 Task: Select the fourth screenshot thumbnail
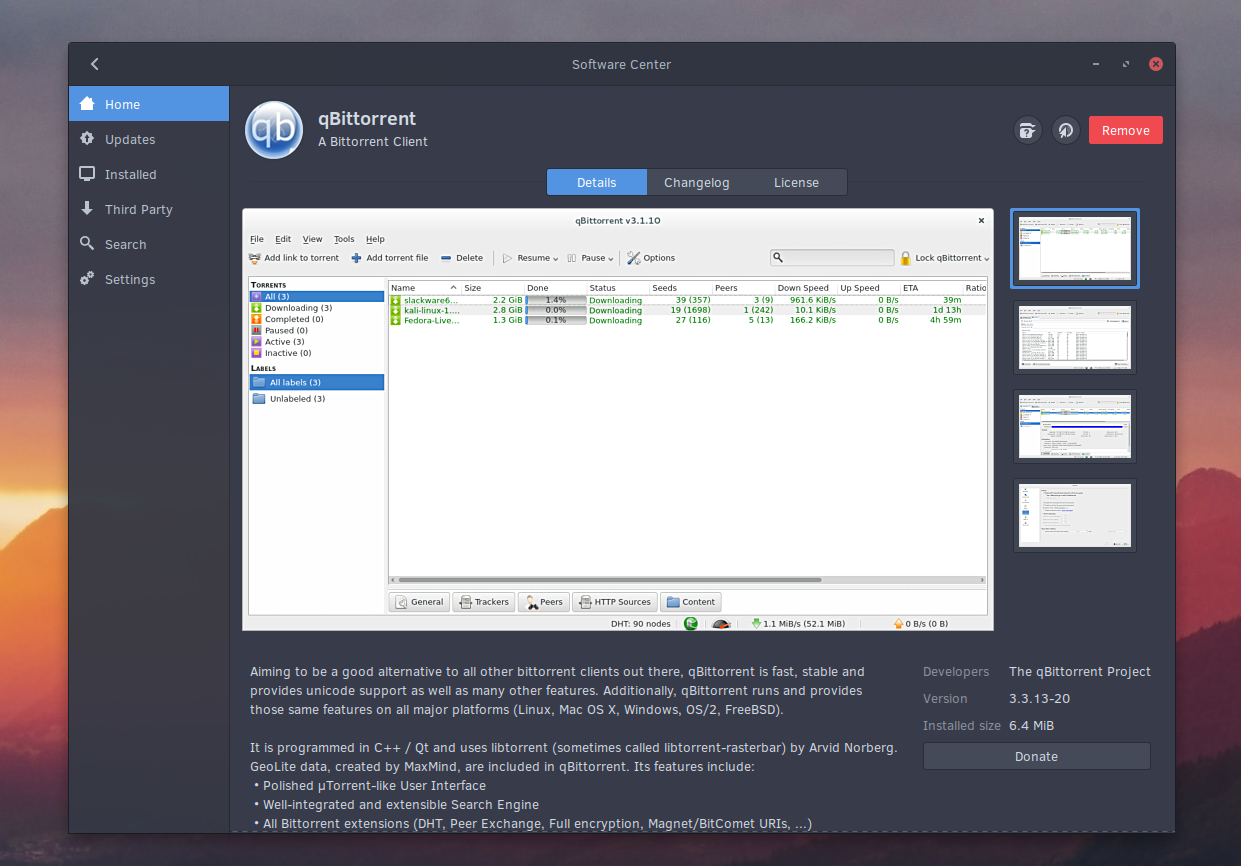1075,515
